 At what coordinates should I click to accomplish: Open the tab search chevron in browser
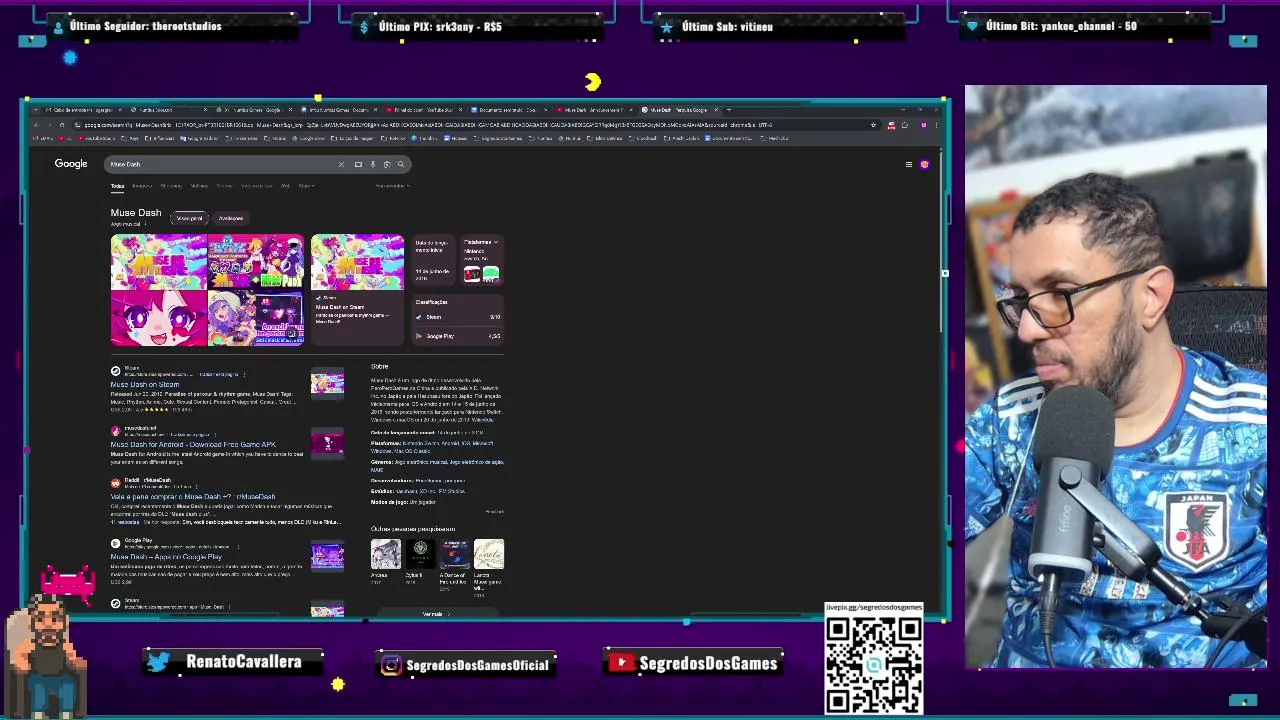pos(38,109)
